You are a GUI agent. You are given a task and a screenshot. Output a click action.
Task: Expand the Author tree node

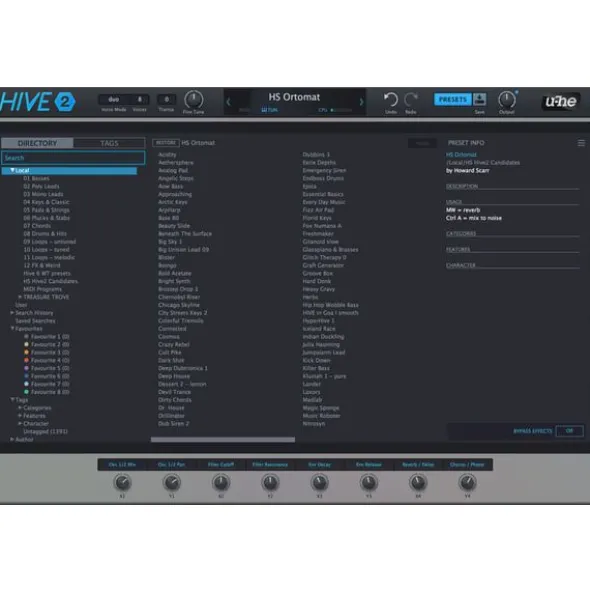click(12, 439)
